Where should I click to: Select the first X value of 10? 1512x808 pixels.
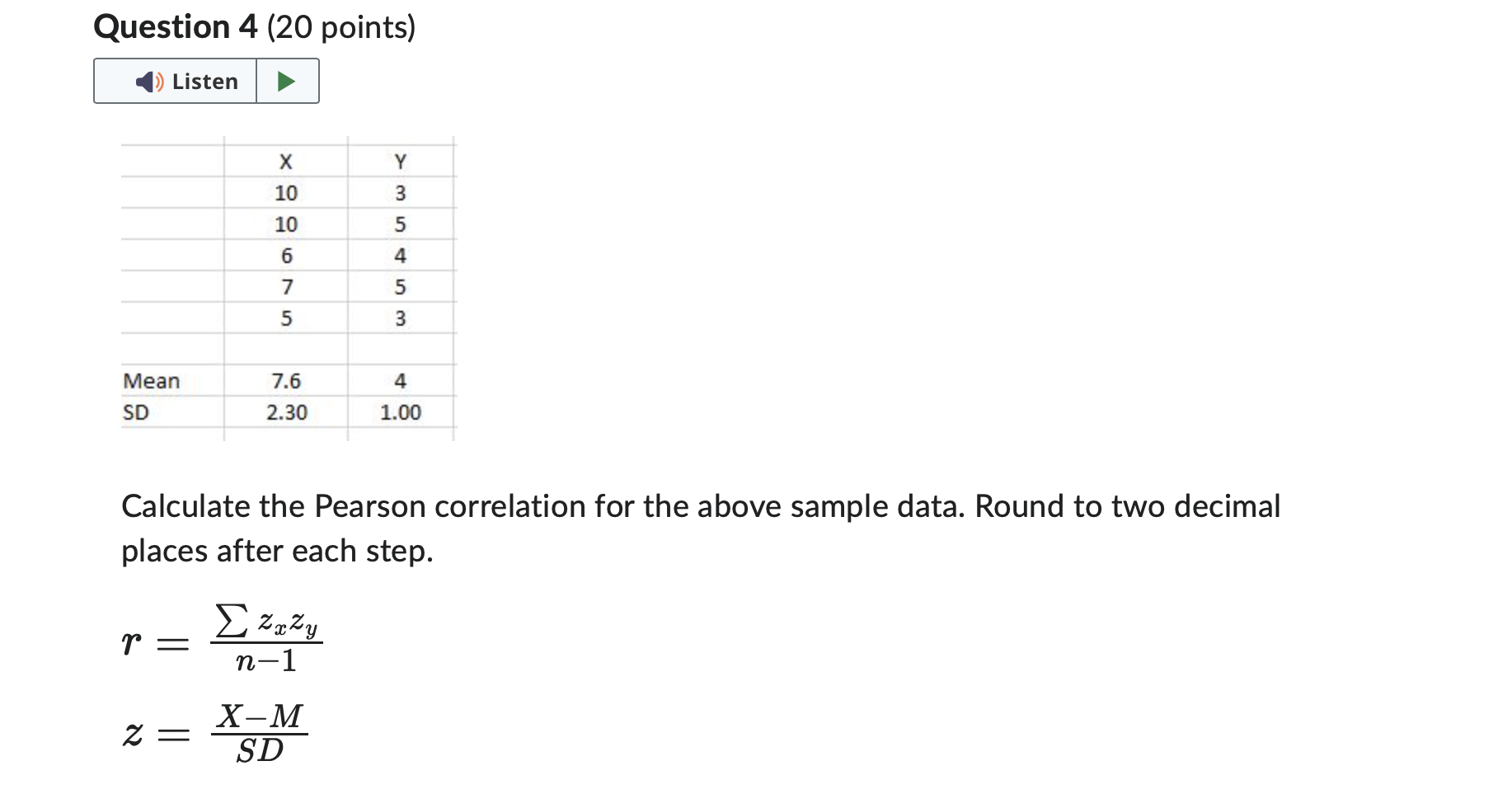286,192
